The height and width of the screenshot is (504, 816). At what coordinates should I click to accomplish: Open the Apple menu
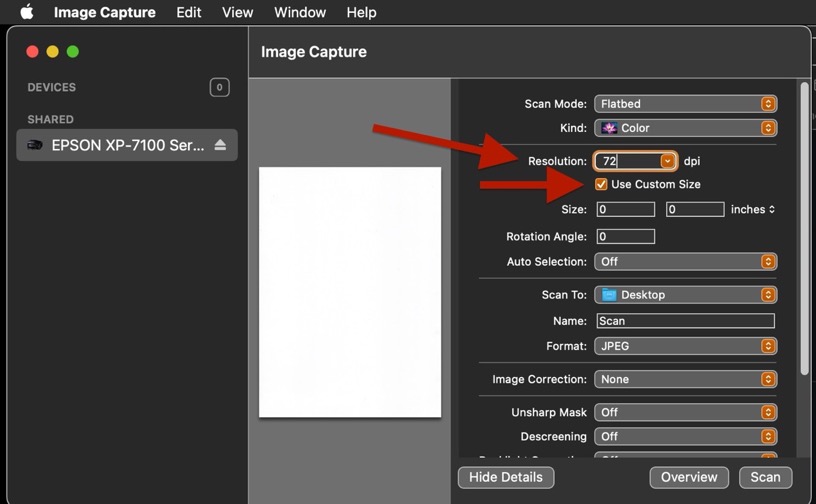[27, 11]
